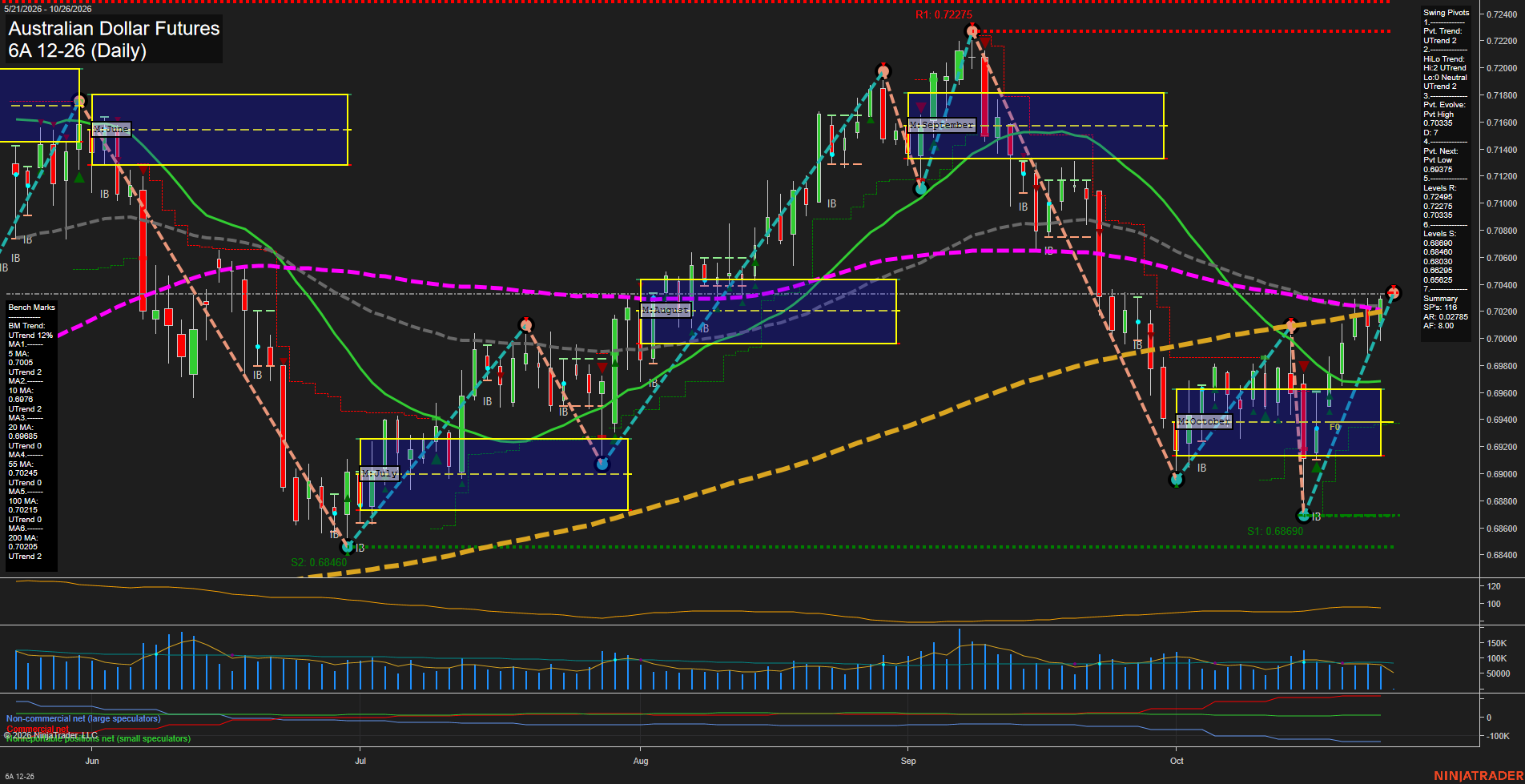
Task: Click the 5/21/2026 - 10/26/2026 date range
Action: [48, 9]
